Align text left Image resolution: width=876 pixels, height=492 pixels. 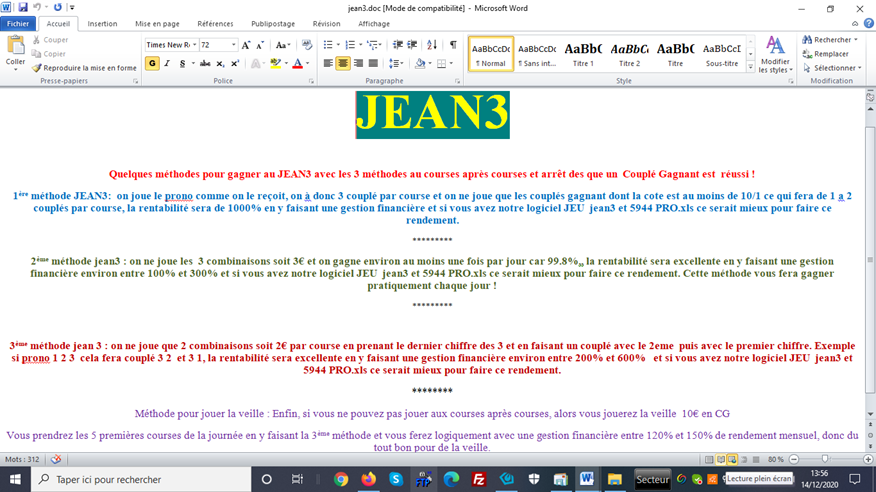(x=328, y=63)
